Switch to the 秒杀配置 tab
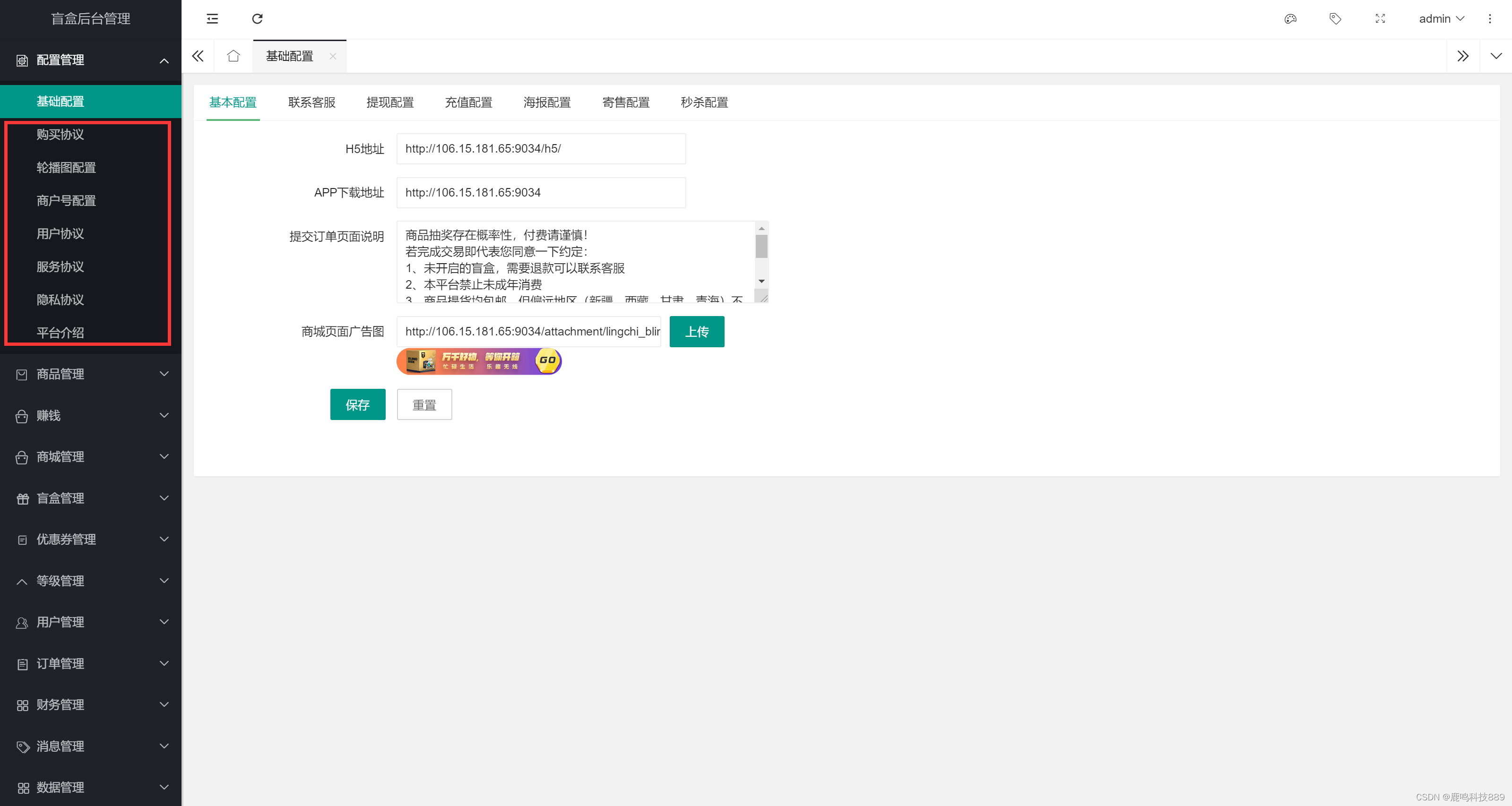Image resolution: width=1512 pixels, height=806 pixels. point(704,103)
